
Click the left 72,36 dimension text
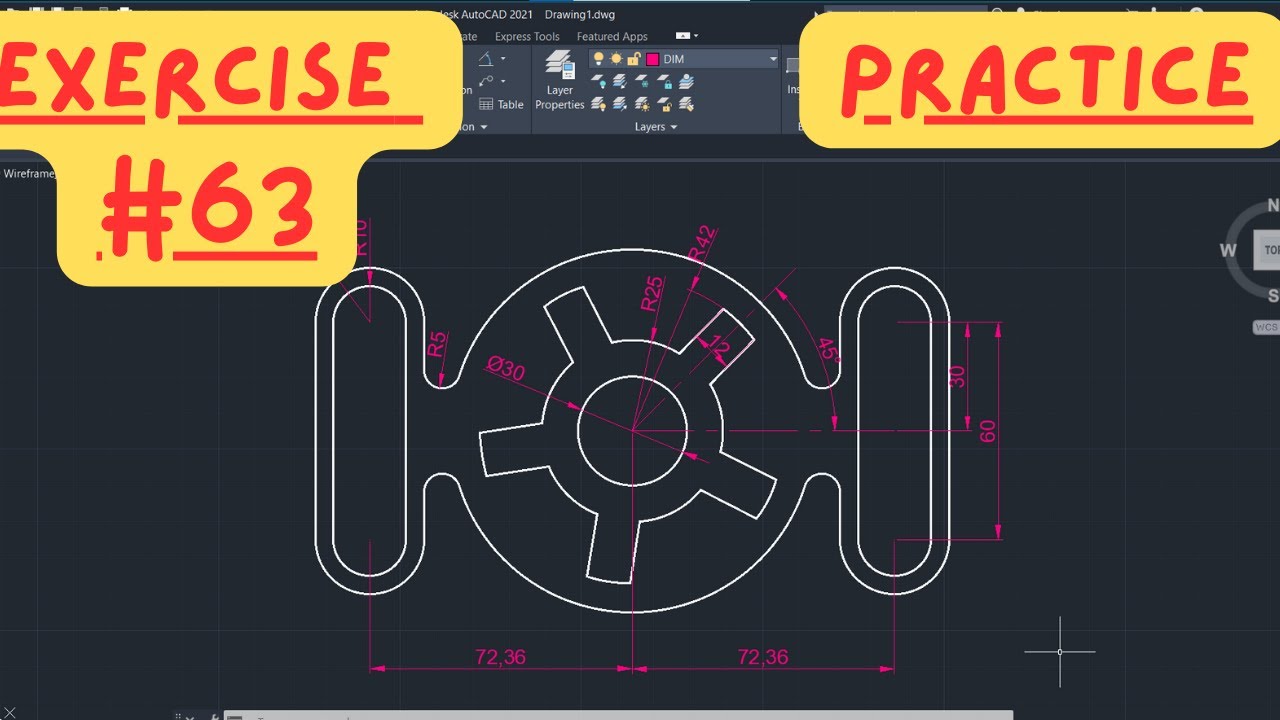click(x=500, y=657)
